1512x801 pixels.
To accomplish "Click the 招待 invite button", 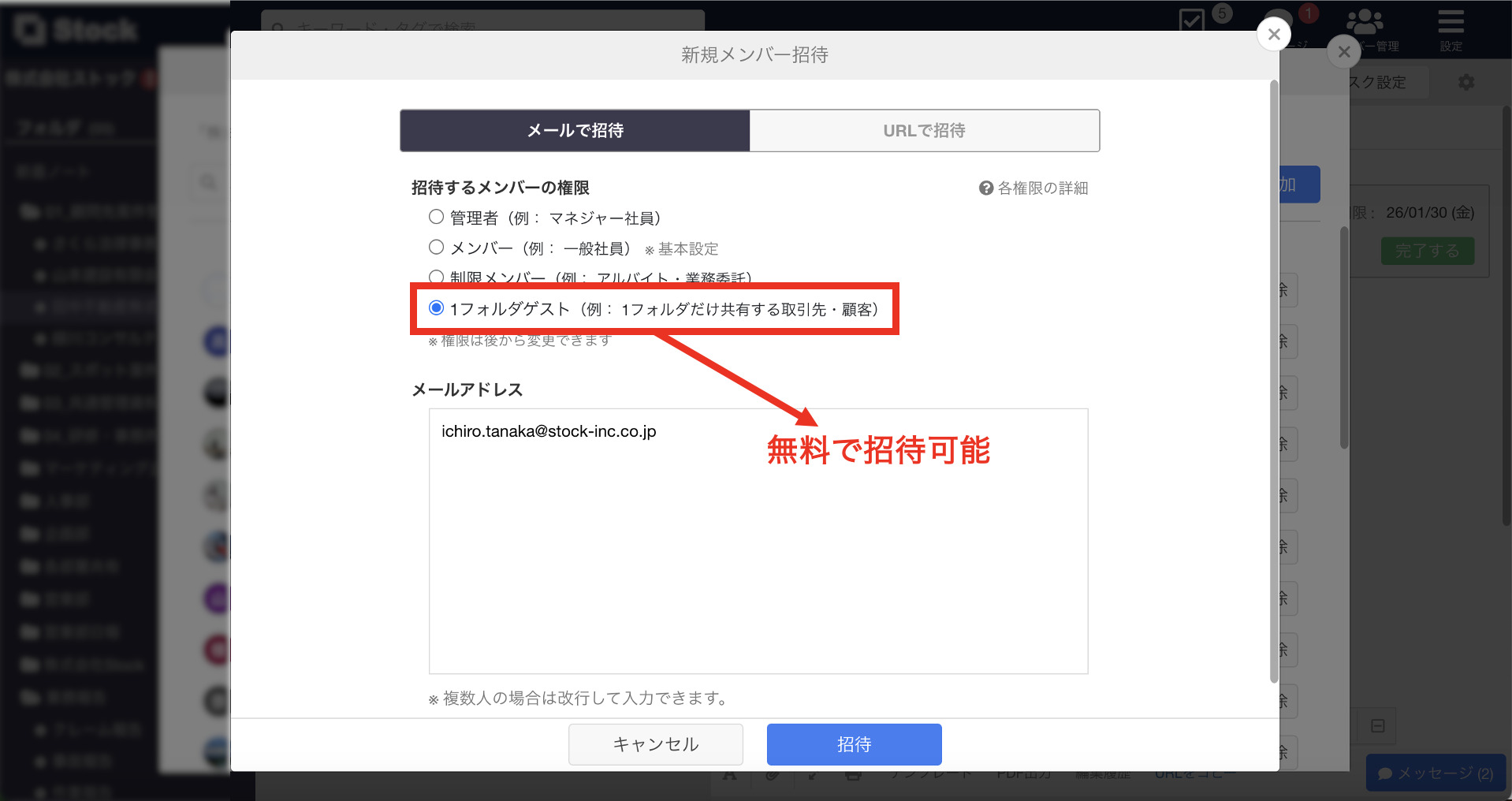I will pos(853,743).
